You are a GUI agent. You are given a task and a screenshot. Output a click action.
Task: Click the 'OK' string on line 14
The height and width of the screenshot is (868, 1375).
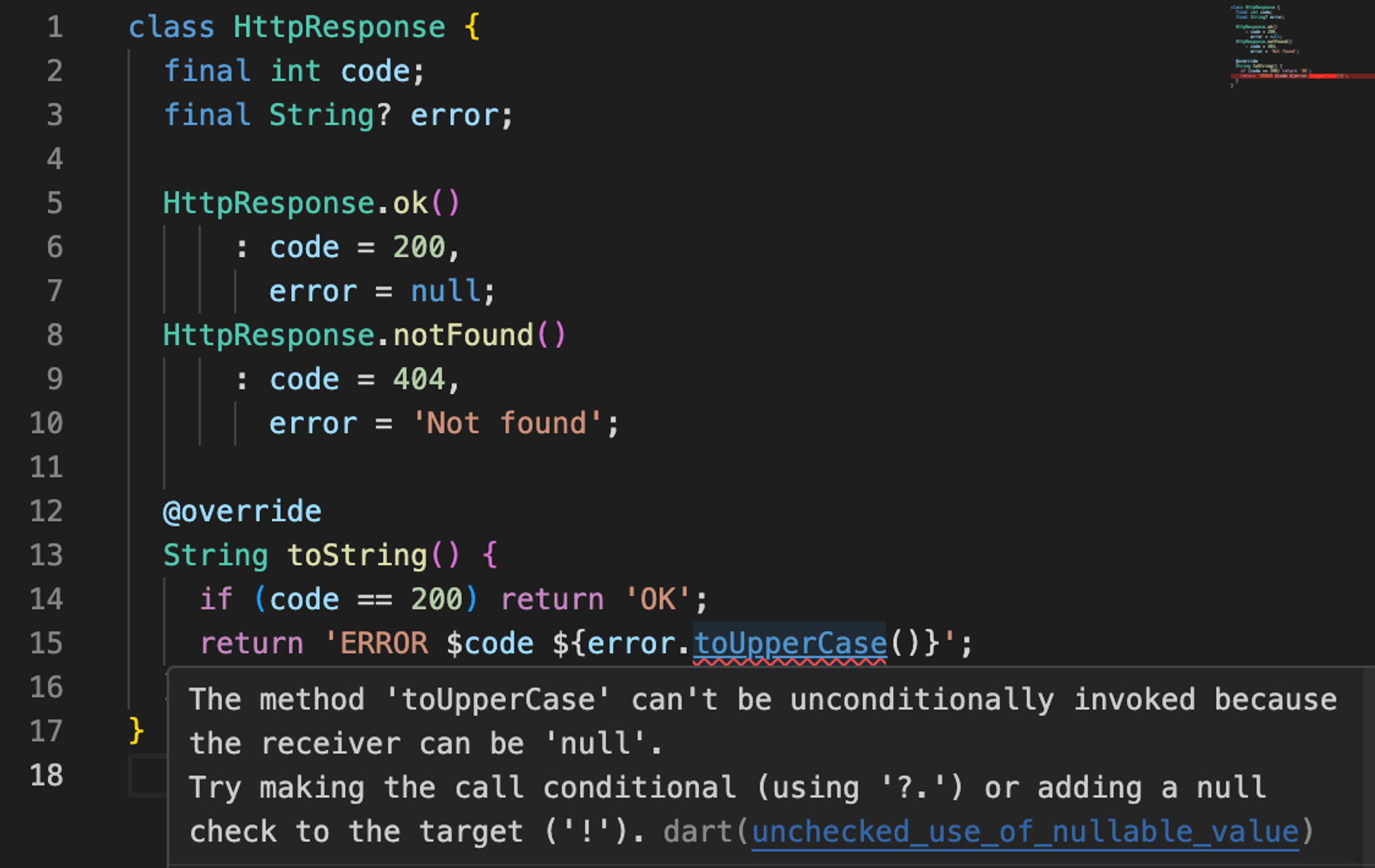click(658, 599)
